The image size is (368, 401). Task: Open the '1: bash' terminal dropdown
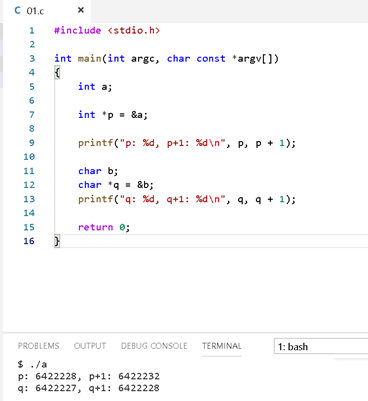pyautogui.click(x=321, y=346)
